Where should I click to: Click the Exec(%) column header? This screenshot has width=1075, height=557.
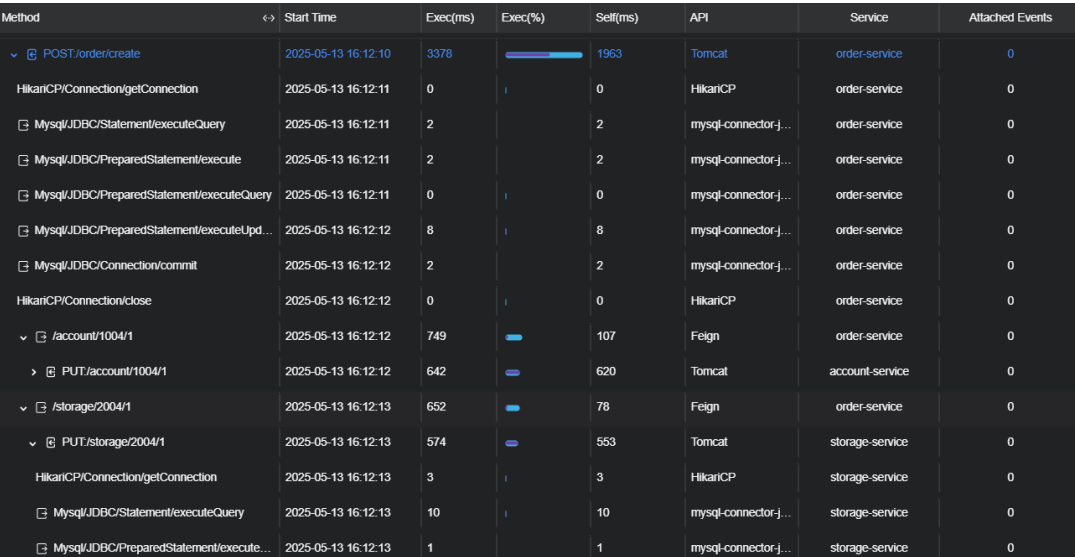523,18
